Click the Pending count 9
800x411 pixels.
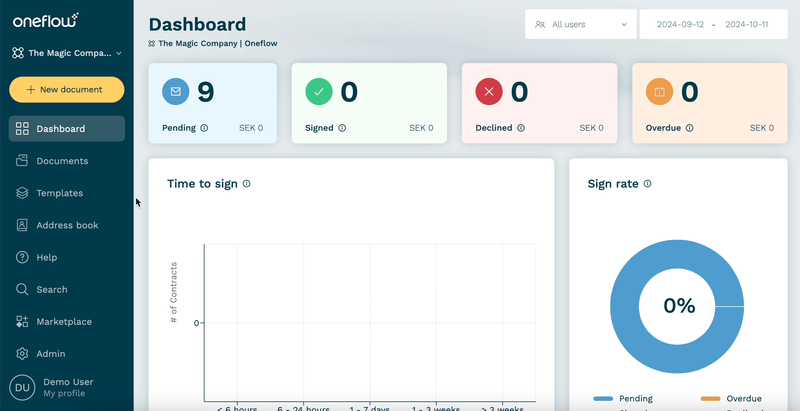[206, 92]
